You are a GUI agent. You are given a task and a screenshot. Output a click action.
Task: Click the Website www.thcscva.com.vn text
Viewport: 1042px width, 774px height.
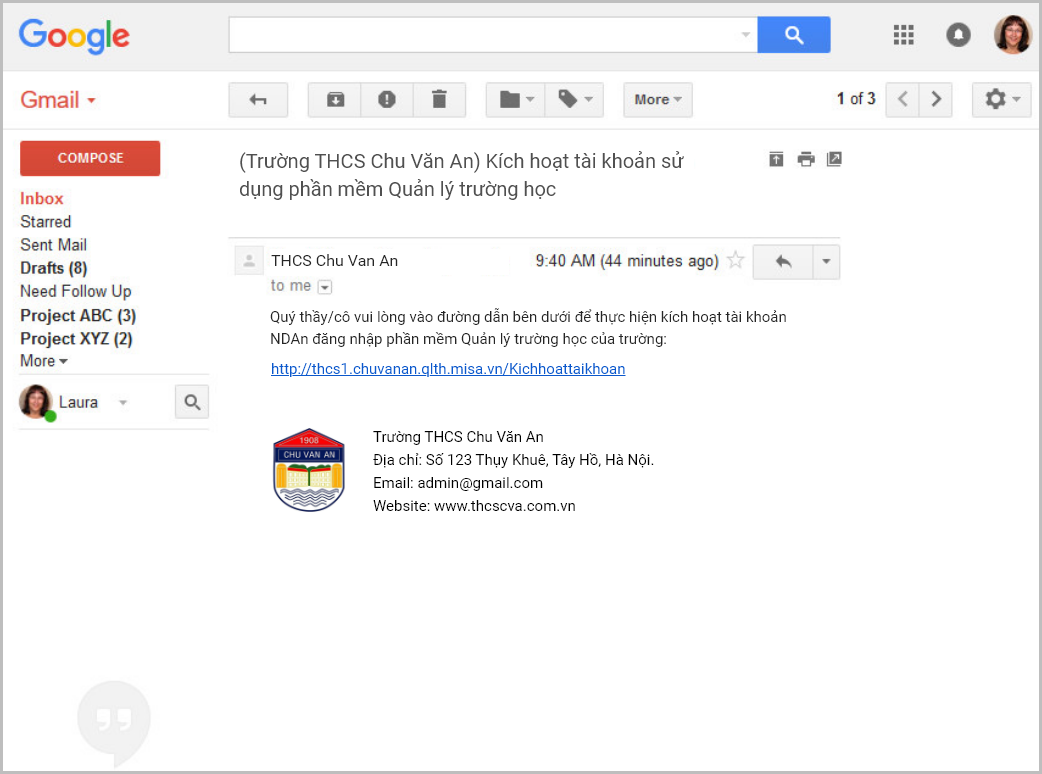coord(474,506)
